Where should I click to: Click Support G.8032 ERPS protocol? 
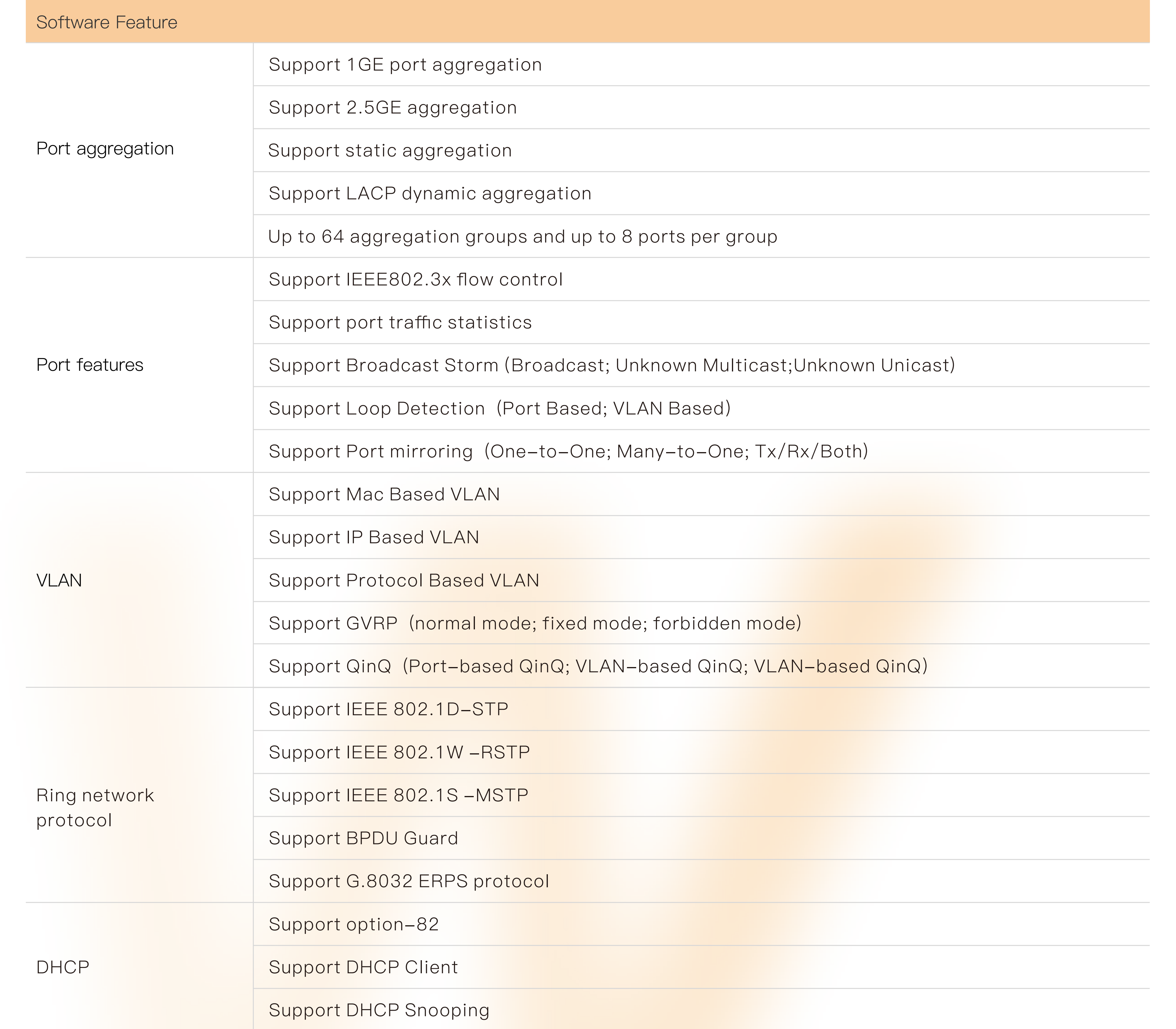[x=409, y=881]
